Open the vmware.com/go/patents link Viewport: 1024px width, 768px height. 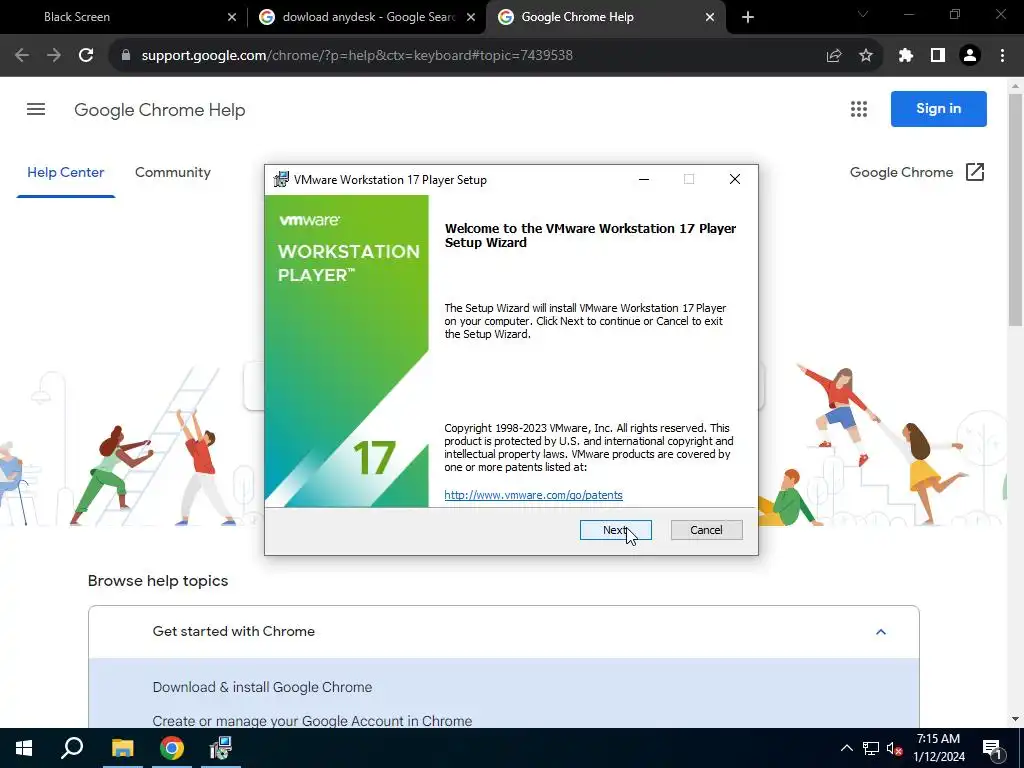tap(533, 495)
